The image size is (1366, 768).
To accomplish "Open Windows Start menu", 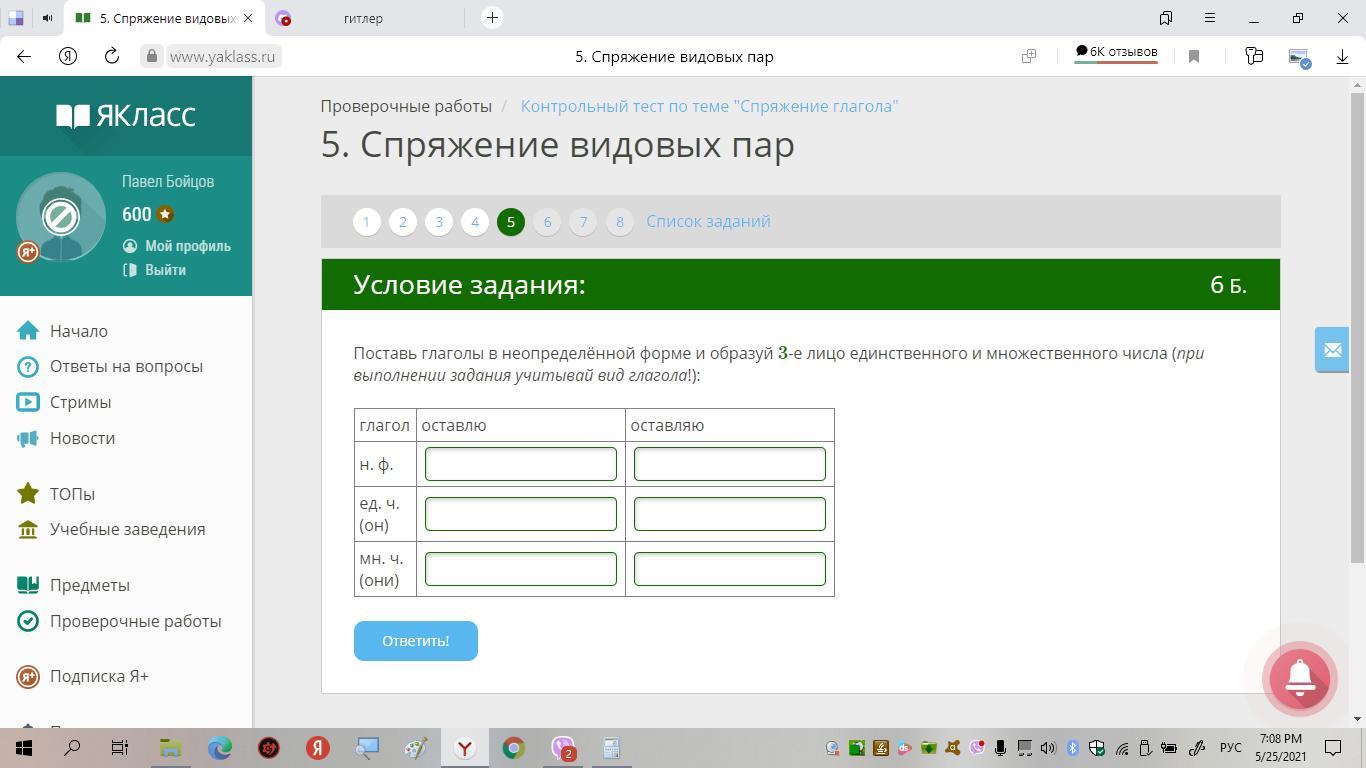I will coord(24,747).
